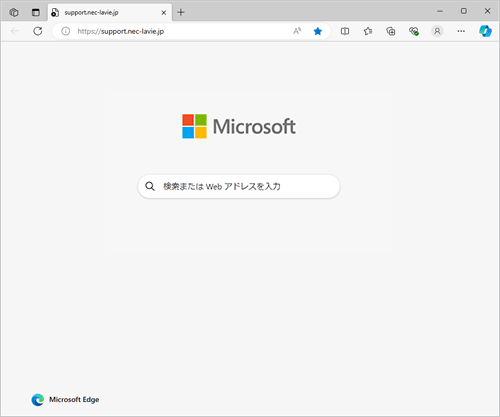This screenshot has width=500, height=417.
Task: Open Read aloud icon in address bar
Action: (x=297, y=31)
